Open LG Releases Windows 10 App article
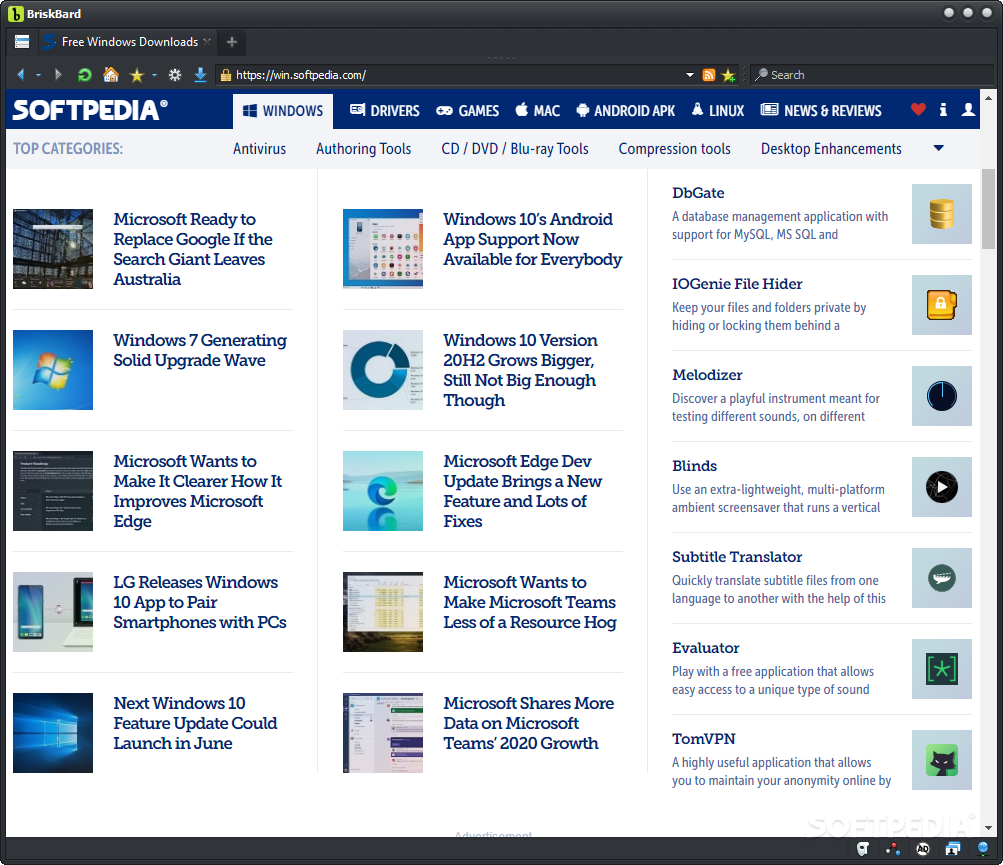This screenshot has height=865, width=1003. (x=200, y=602)
